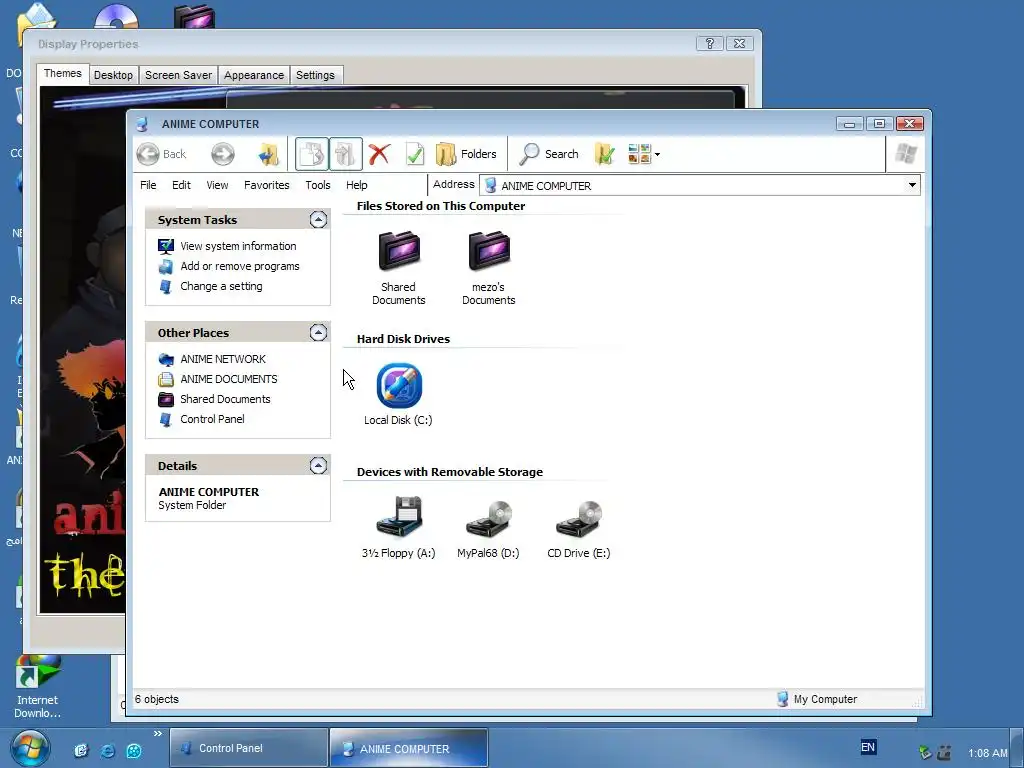Select mezo's Documents folder

click(x=488, y=268)
